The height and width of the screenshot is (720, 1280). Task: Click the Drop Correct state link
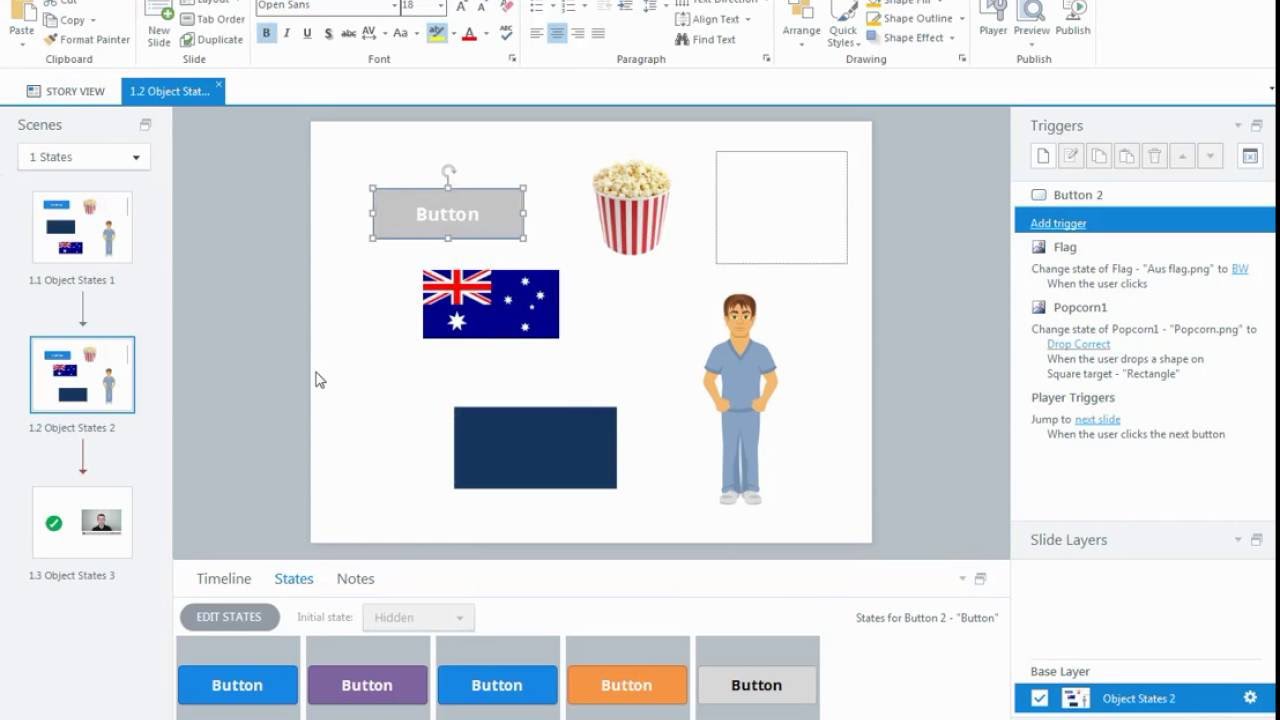click(x=1078, y=344)
